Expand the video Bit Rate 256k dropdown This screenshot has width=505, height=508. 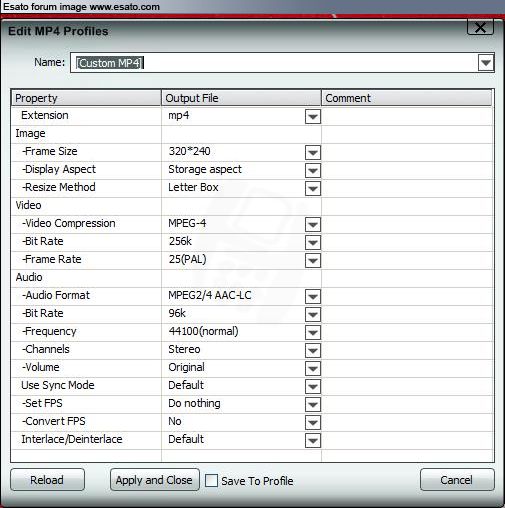[x=313, y=243]
